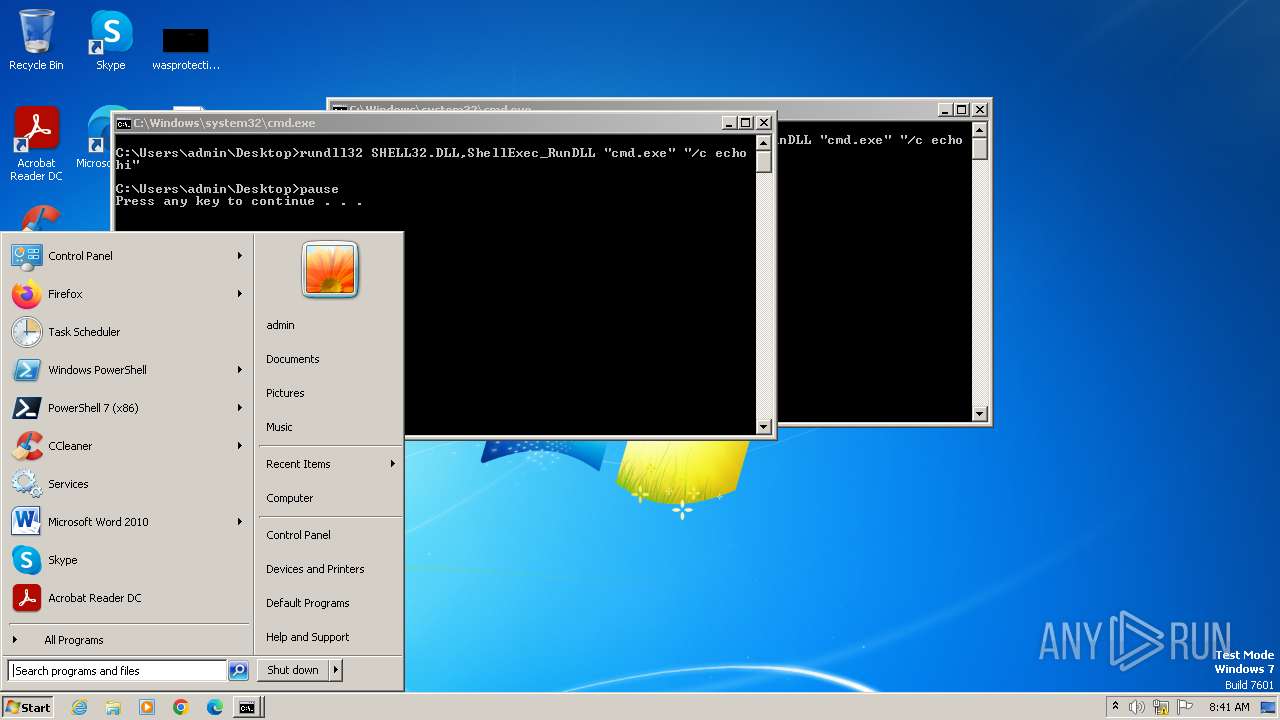
Task: Click back cmd window scroll up arrow
Action: pos(980,130)
